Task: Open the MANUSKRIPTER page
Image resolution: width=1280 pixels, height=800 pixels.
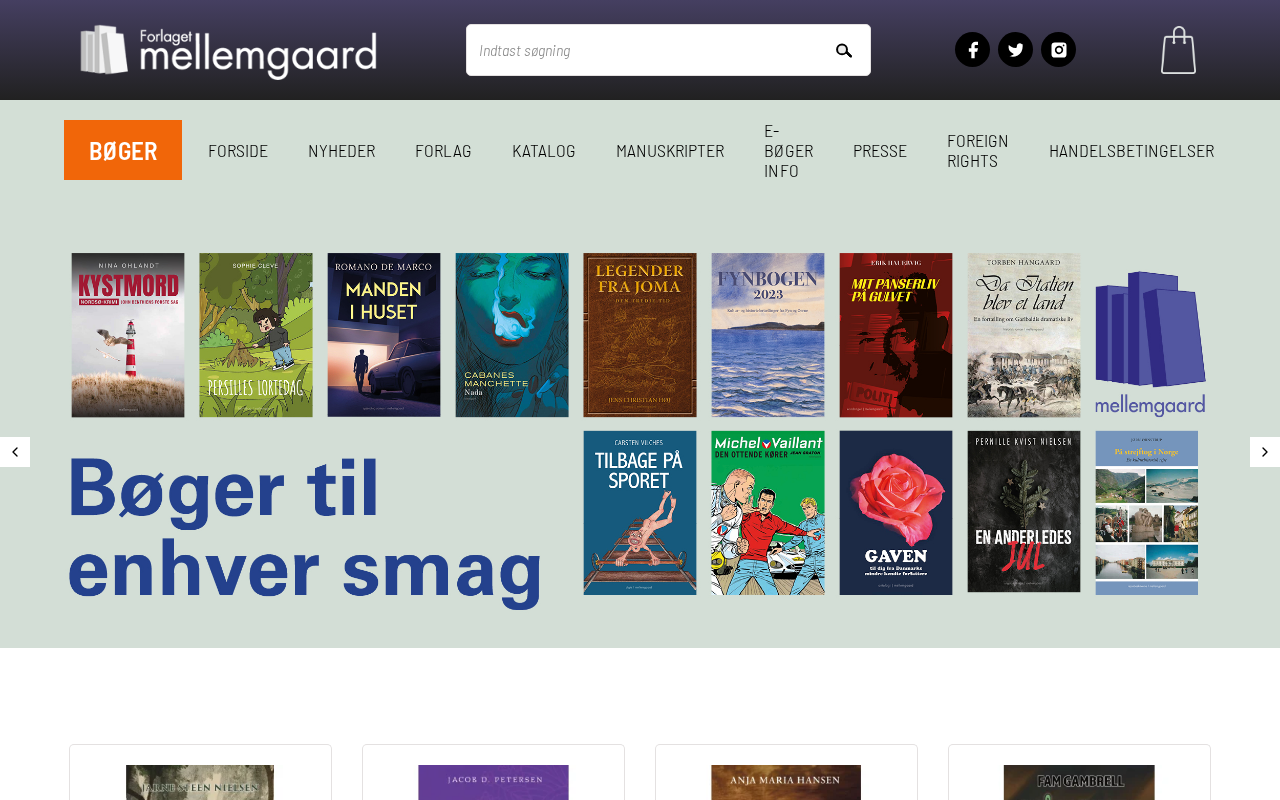Action: point(670,150)
